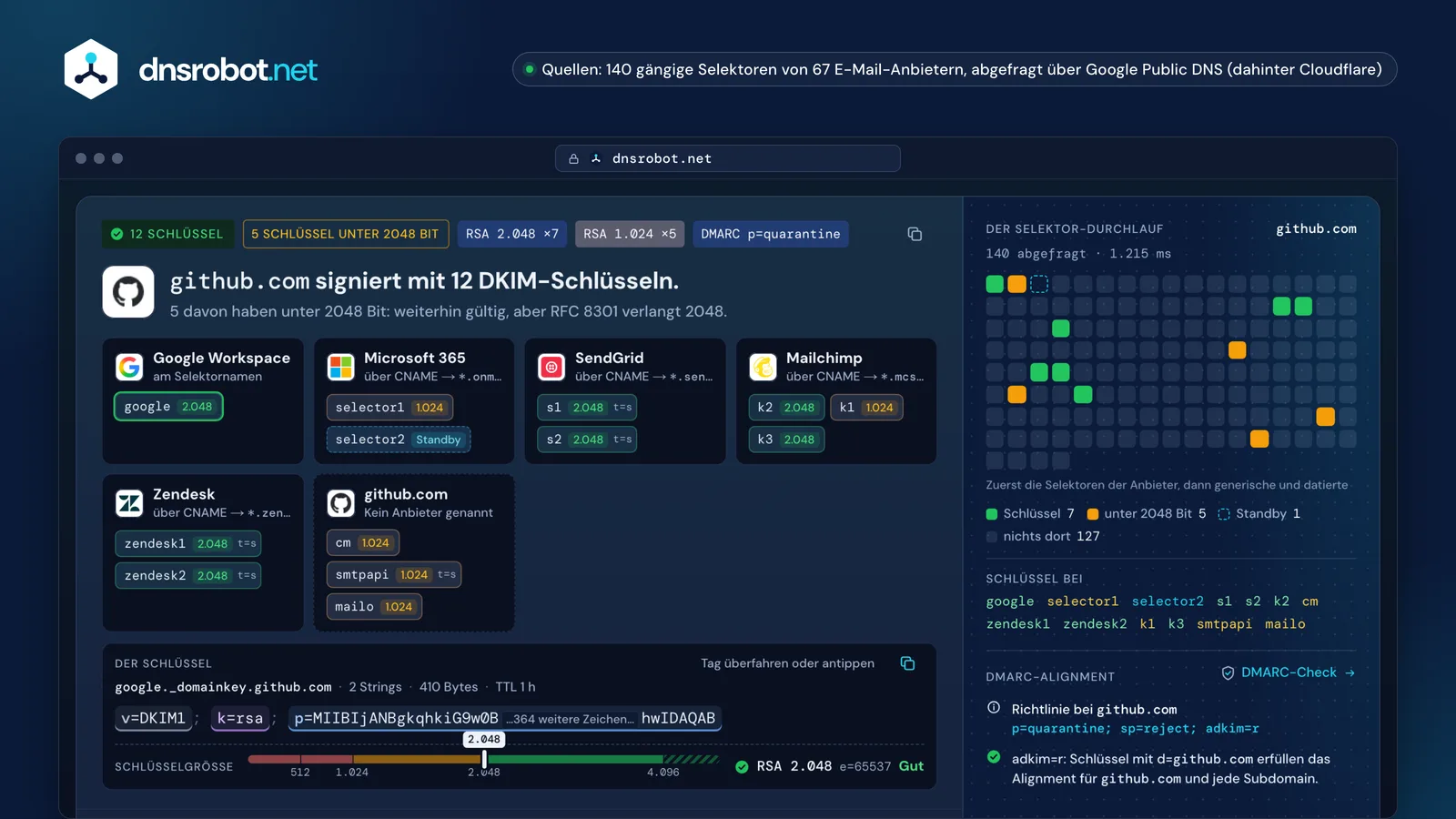Click the GitHub logo beside the headline
The image size is (1456, 819).
pyautogui.click(x=128, y=291)
